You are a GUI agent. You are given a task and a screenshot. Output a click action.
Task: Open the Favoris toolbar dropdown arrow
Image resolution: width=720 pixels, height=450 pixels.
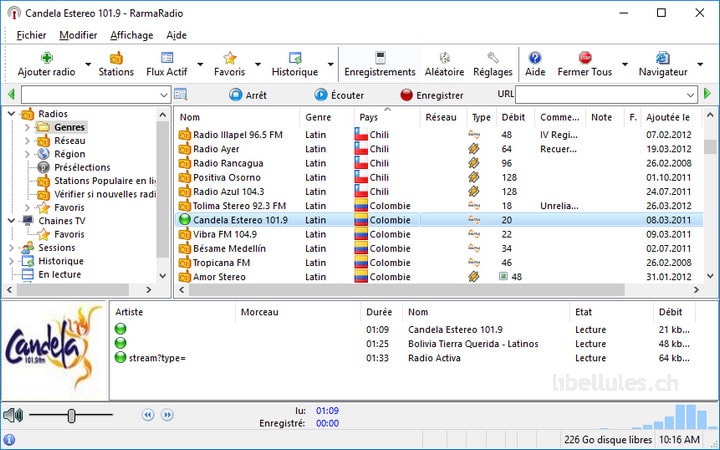(x=258, y=64)
